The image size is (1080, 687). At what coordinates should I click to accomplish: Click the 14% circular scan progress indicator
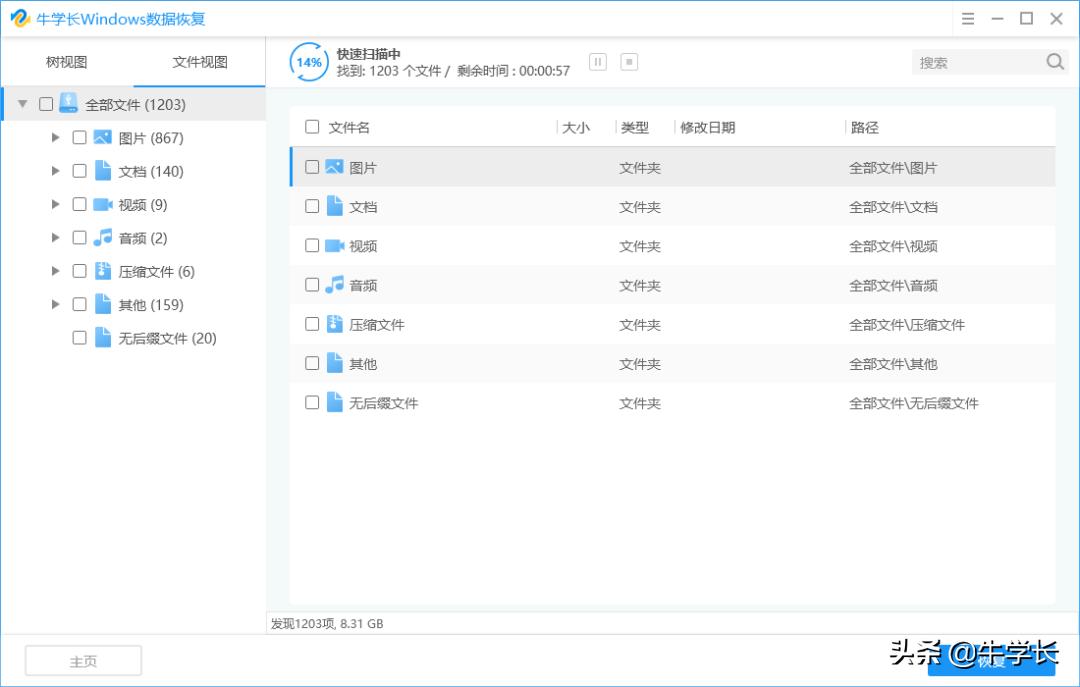308,61
